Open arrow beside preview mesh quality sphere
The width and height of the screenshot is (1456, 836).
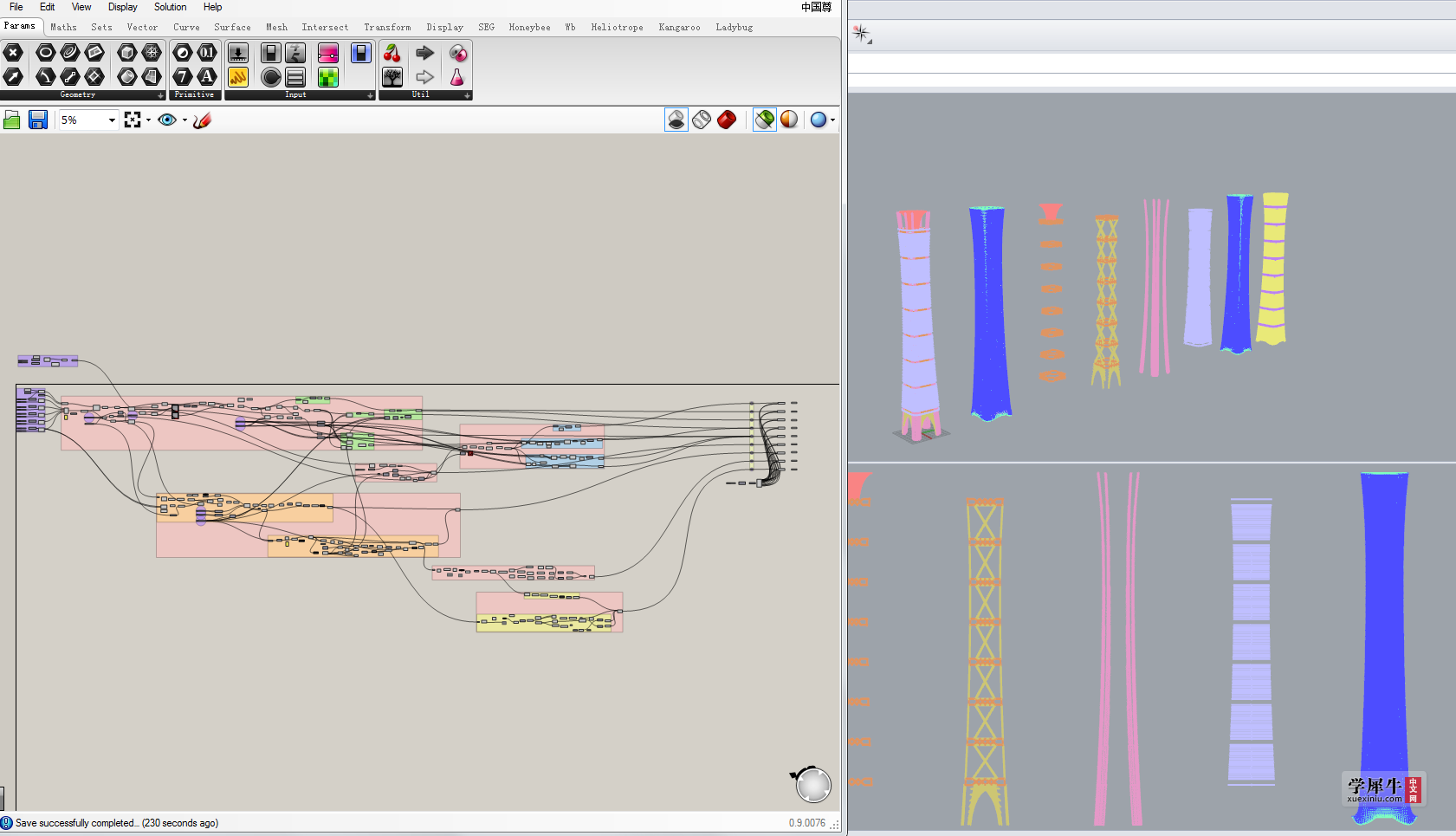pos(833,120)
